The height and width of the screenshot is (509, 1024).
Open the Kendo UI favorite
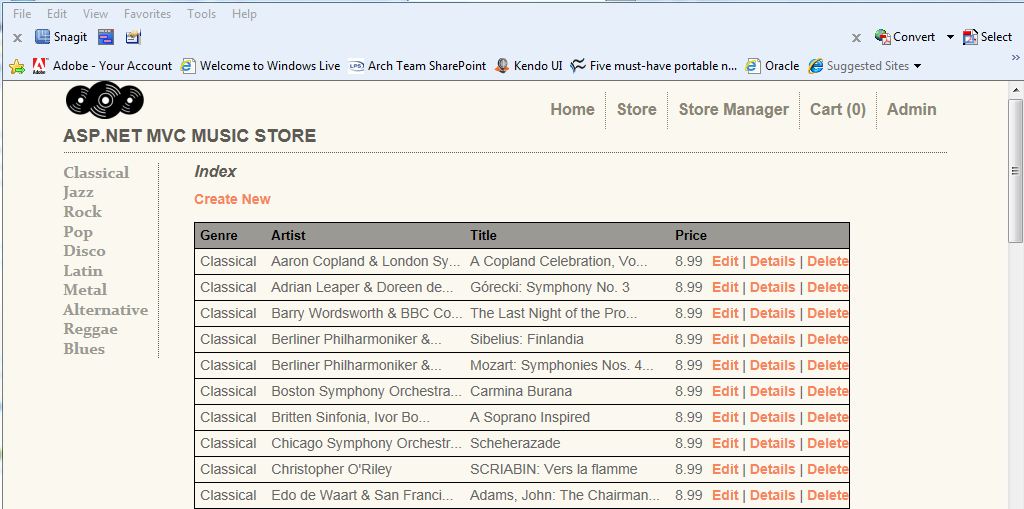(x=528, y=66)
